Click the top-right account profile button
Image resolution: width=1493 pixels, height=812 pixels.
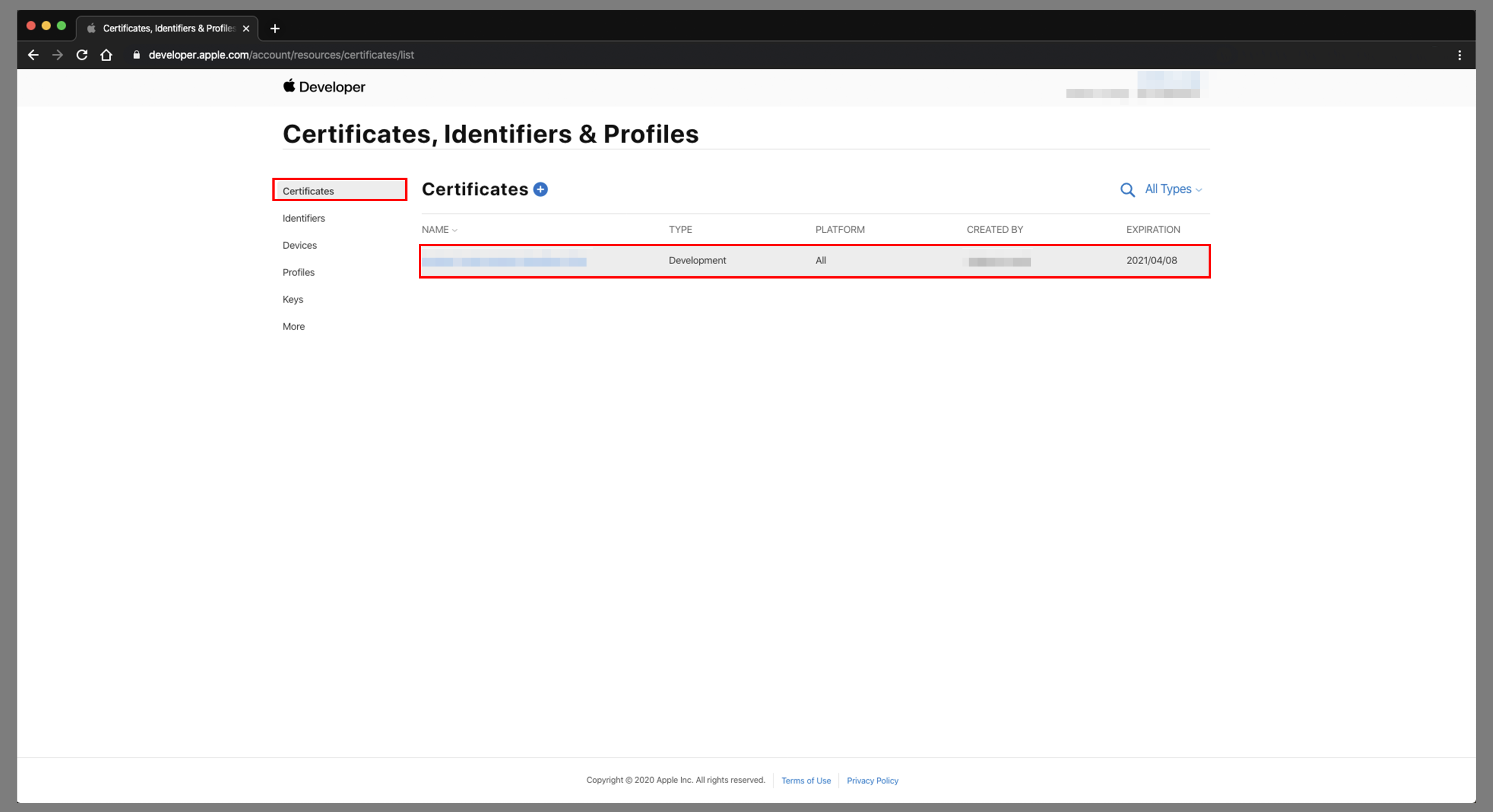[1171, 87]
